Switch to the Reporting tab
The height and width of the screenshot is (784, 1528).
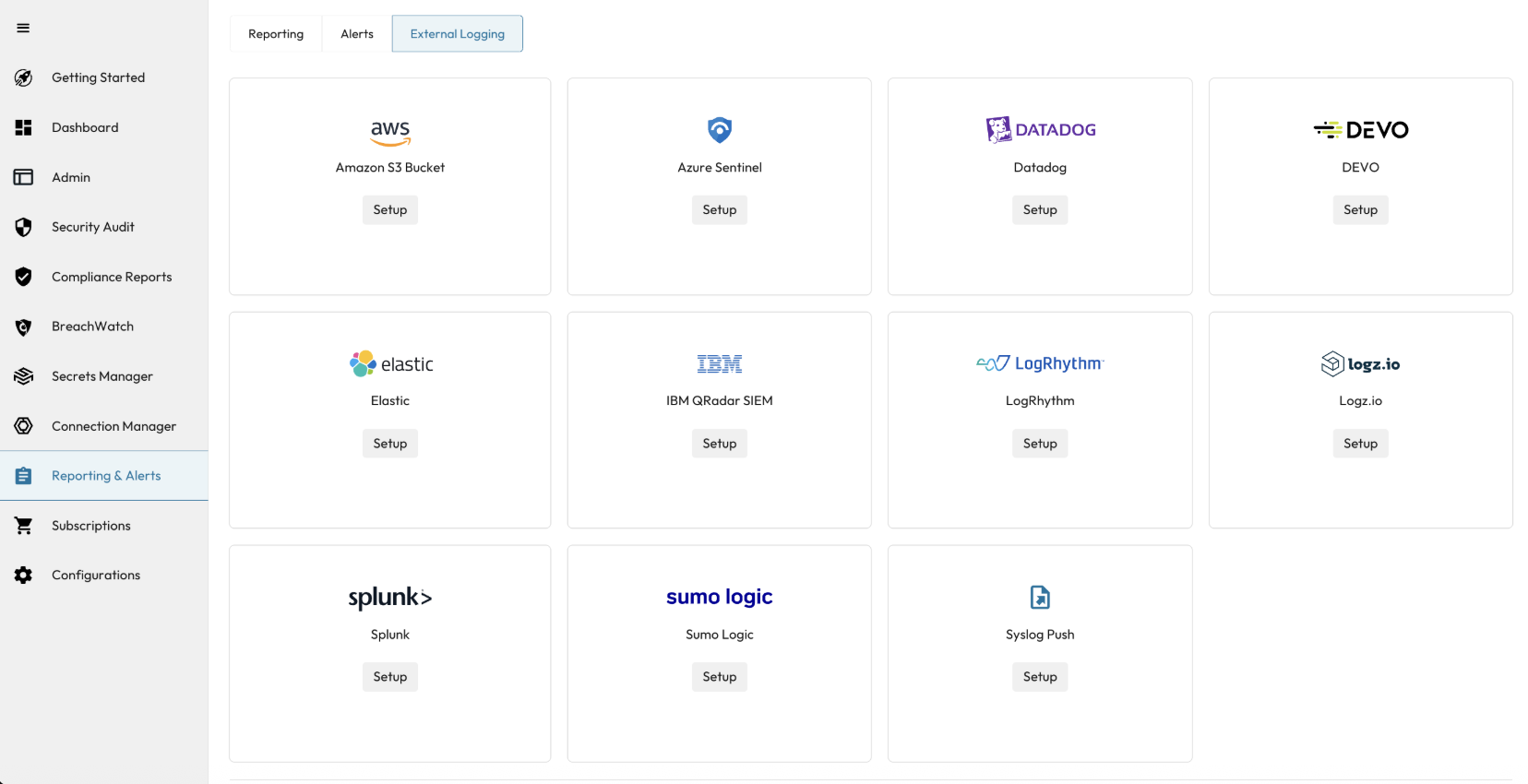point(276,34)
